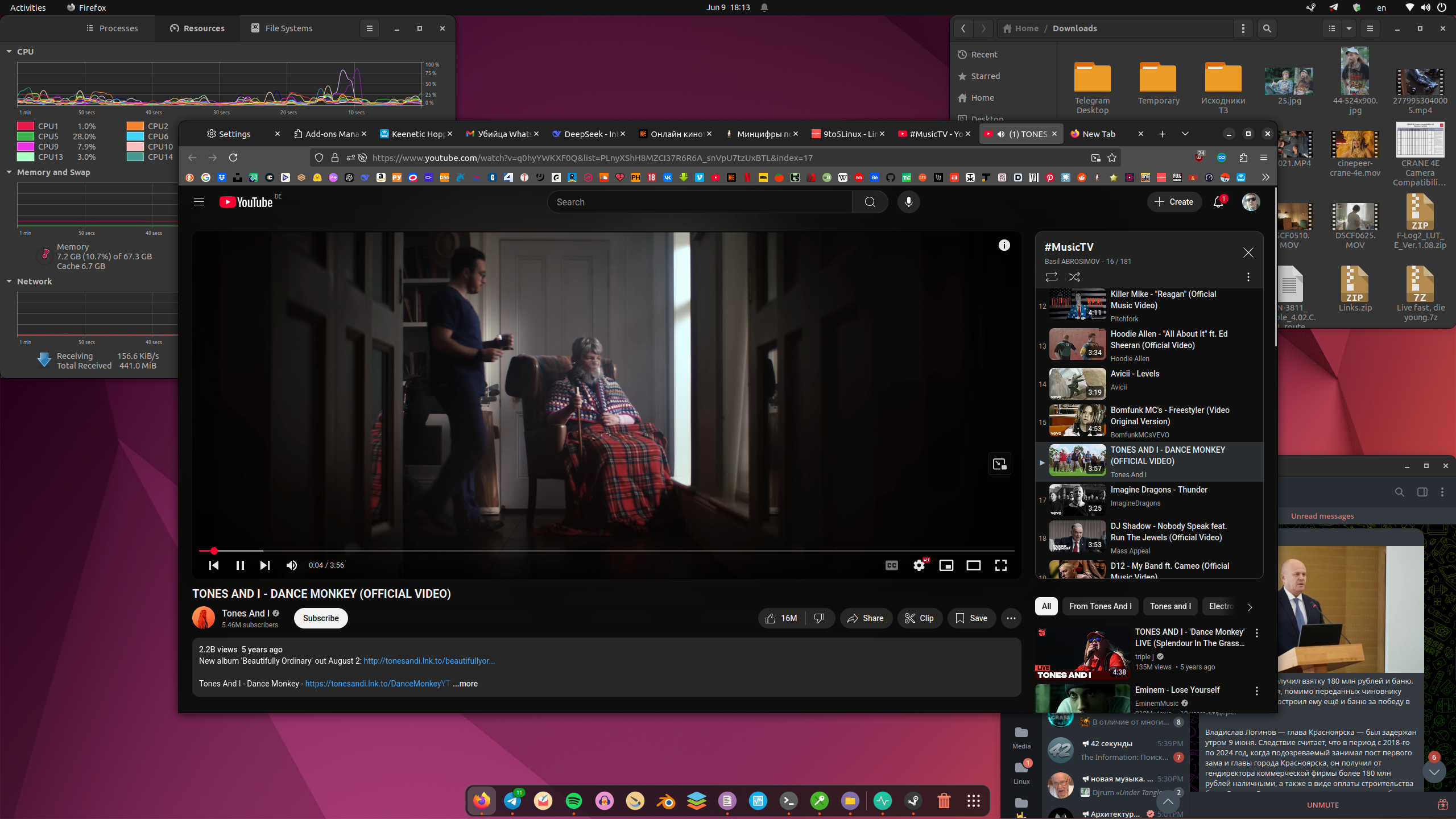Go to previous video in player
This screenshot has width=1456, height=819.
(x=214, y=565)
